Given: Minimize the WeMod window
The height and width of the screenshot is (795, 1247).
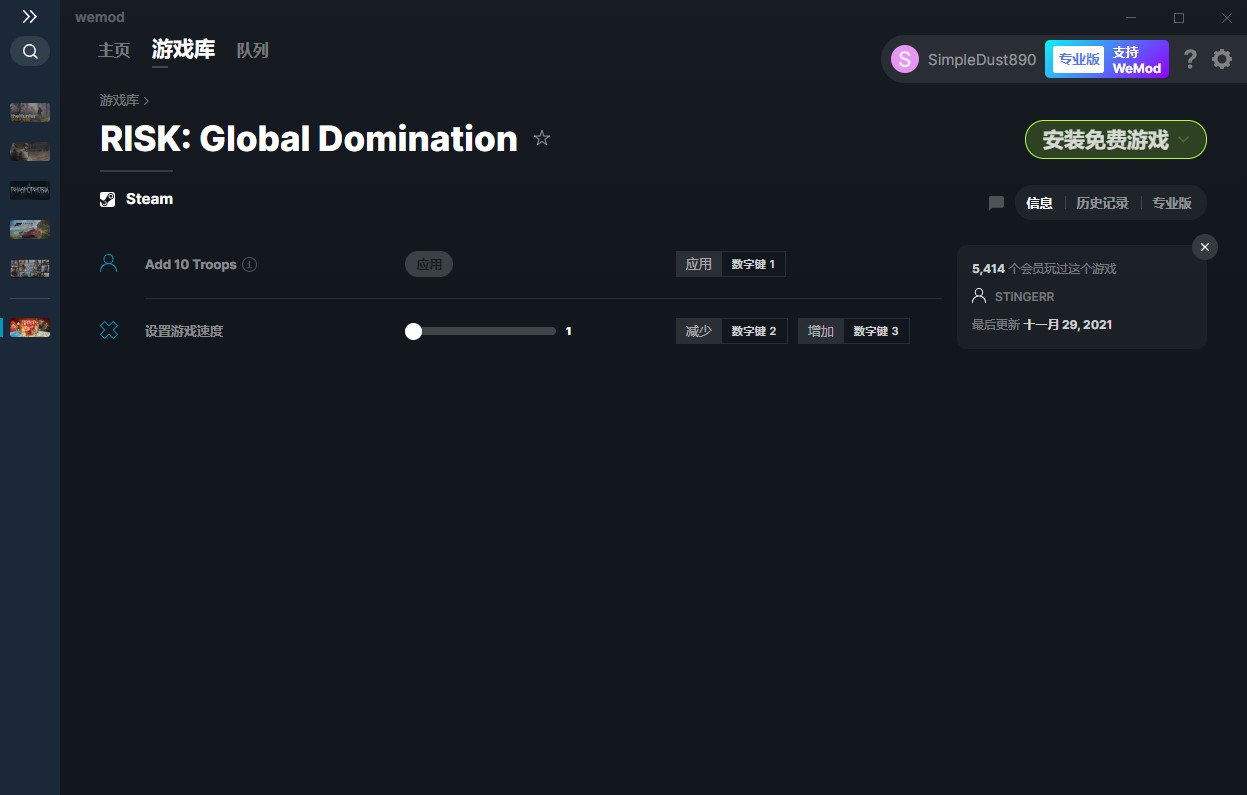Looking at the screenshot, I should pyautogui.click(x=1131, y=18).
